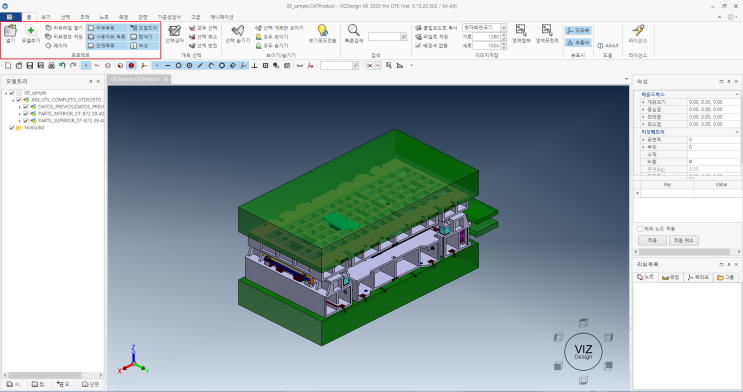Click Hide Selection (선택 숨기기) icon
Viewport: 743px width, 392px height.
(x=237, y=31)
